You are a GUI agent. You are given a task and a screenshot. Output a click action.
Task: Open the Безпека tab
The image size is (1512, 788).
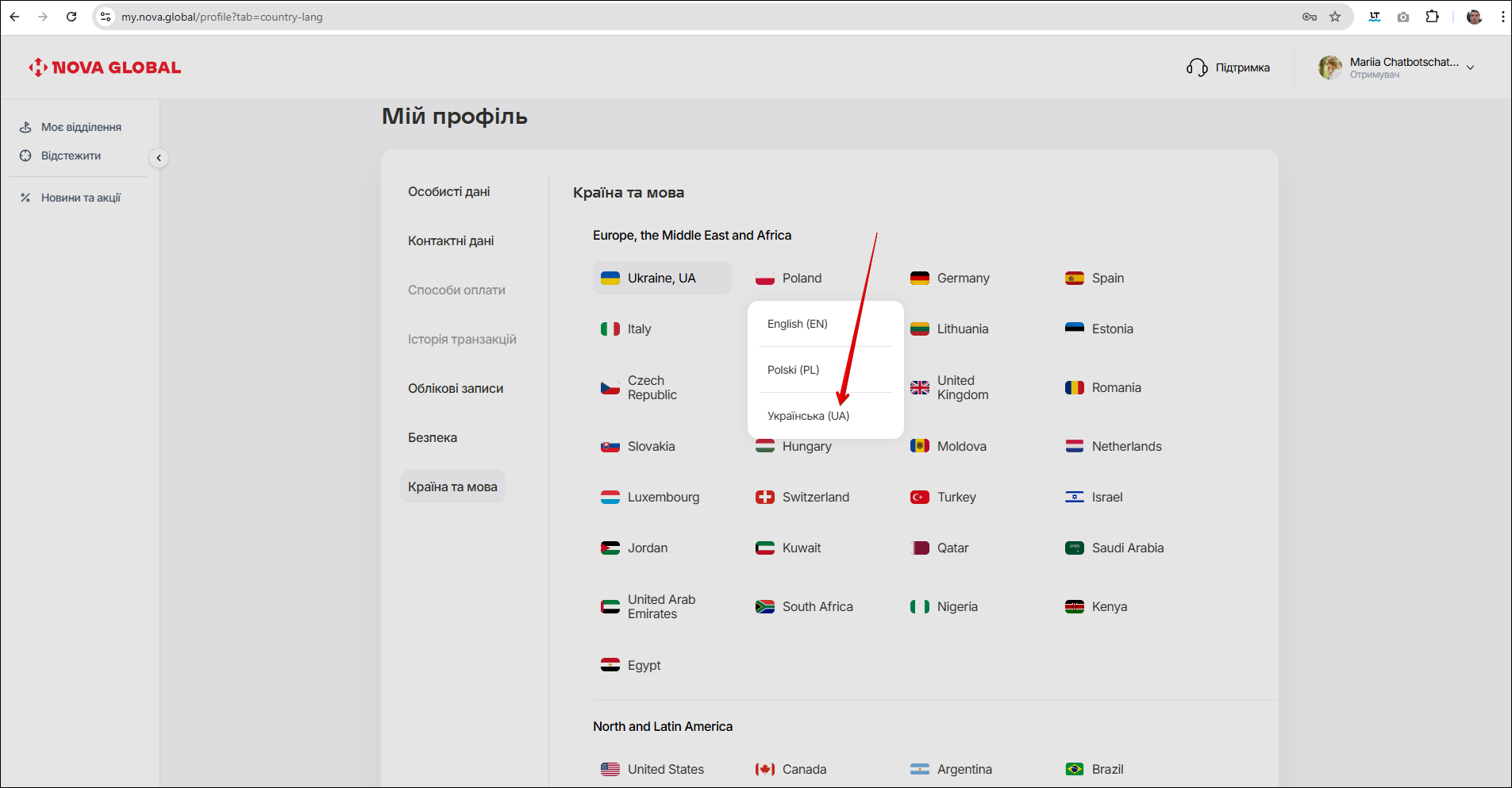pyautogui.click(x=433, y=437)
